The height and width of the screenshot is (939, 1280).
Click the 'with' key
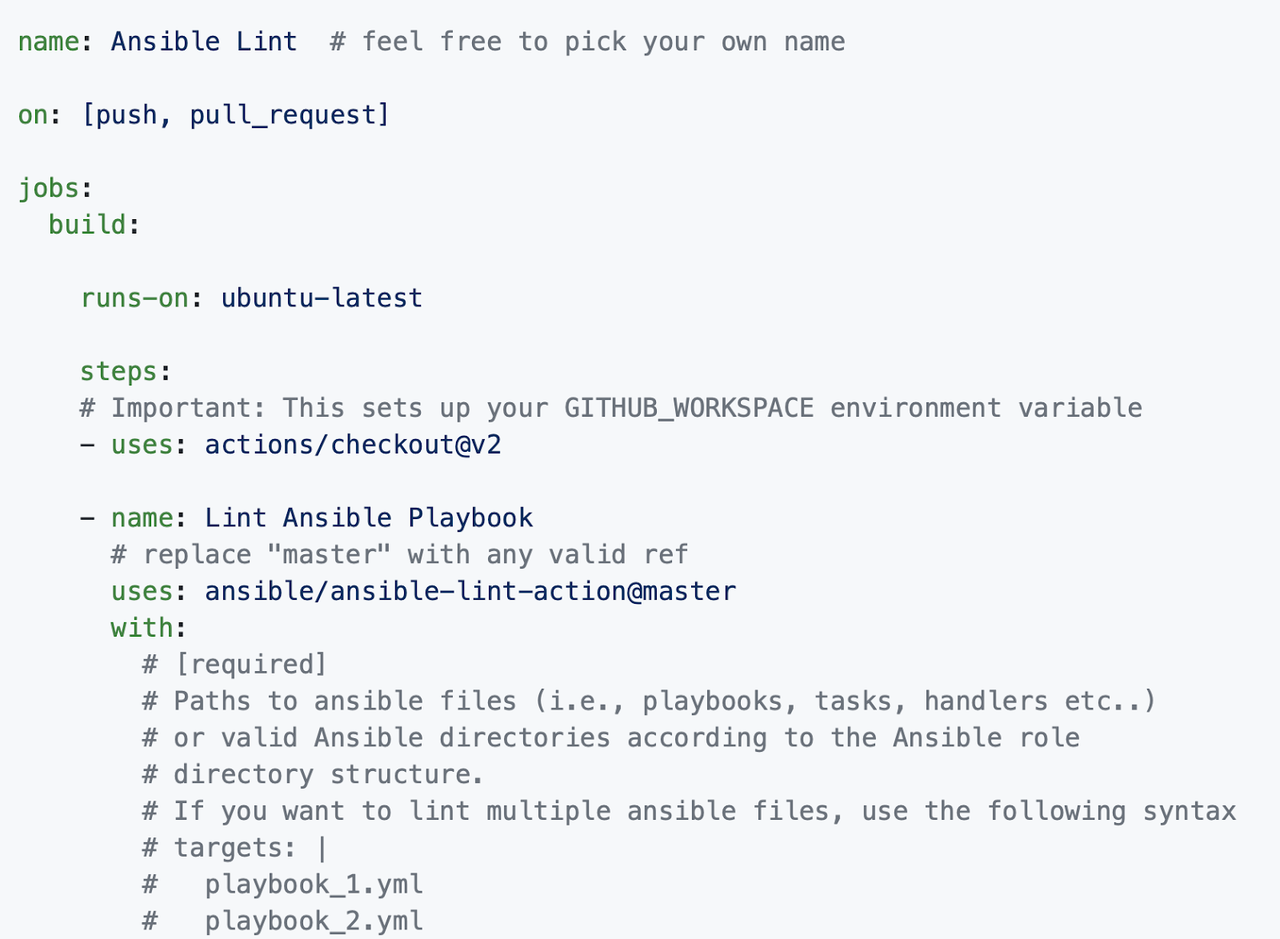pyautogui.click(x=142, y=628)
